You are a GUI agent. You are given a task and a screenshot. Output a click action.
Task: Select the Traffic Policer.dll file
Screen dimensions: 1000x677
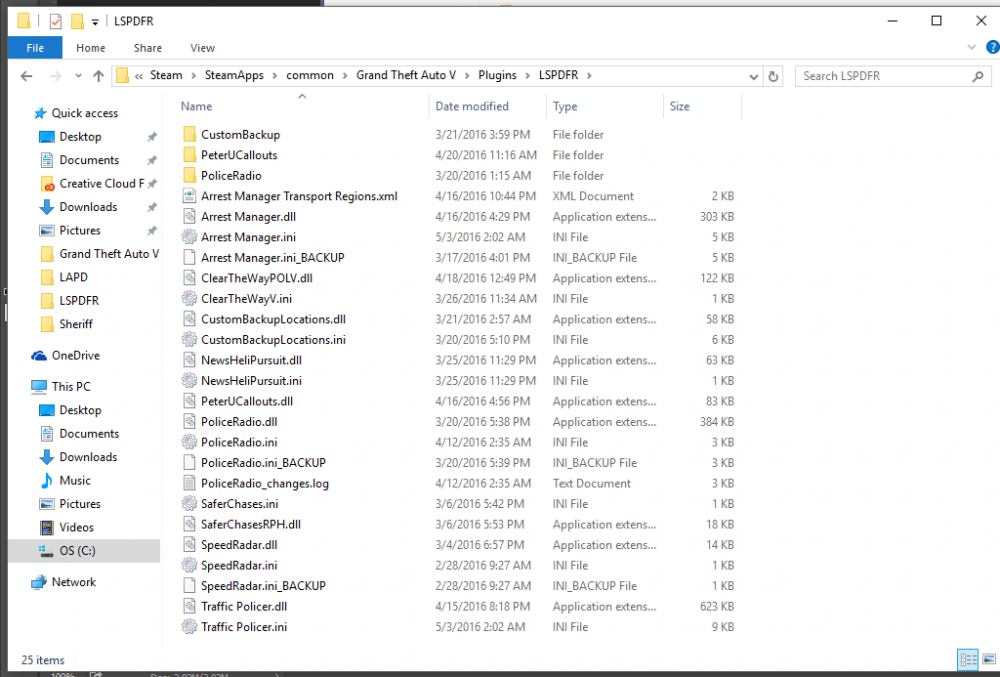point(244,606)
